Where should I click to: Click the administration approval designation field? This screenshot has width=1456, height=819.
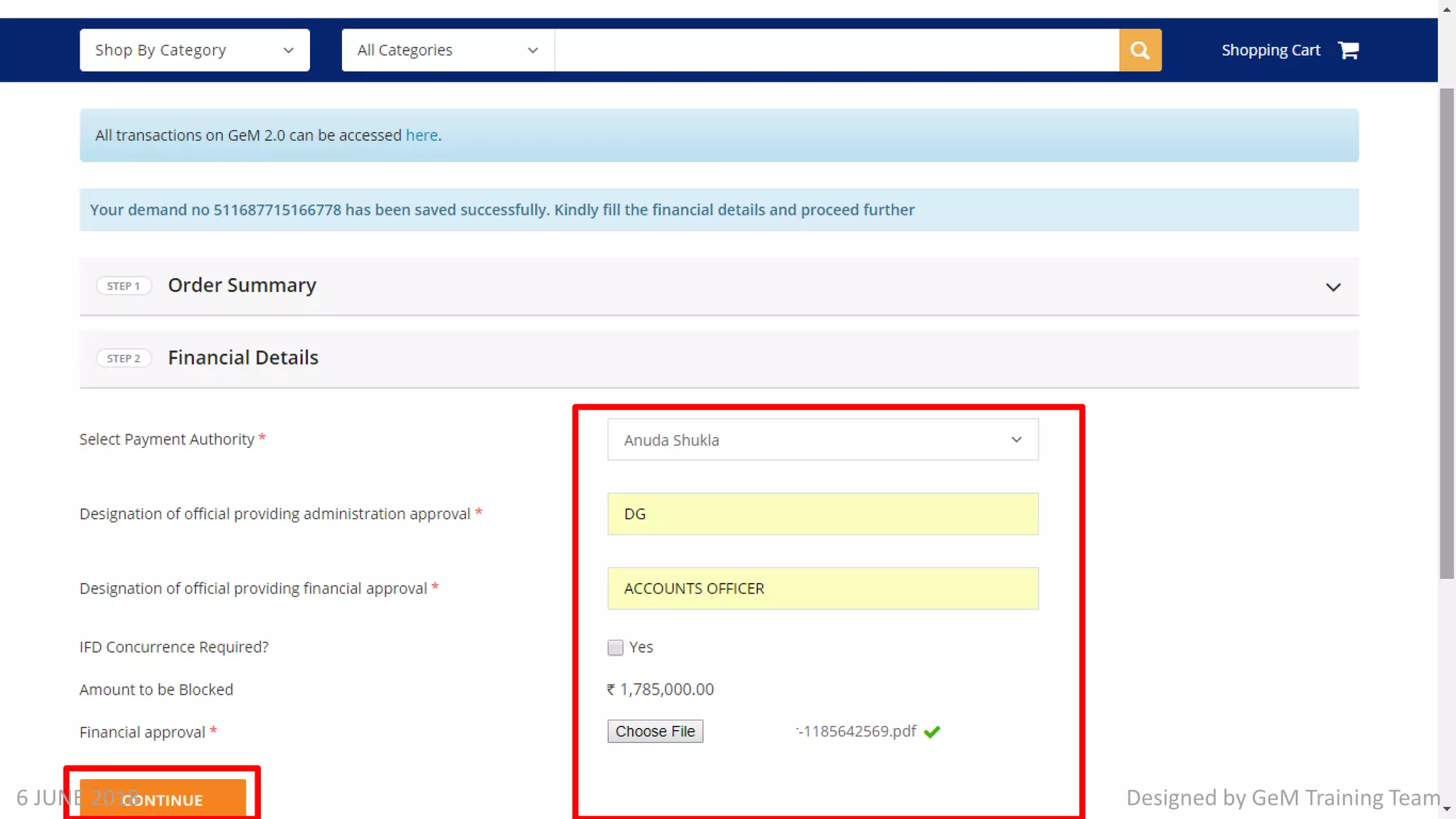(823, 514)
